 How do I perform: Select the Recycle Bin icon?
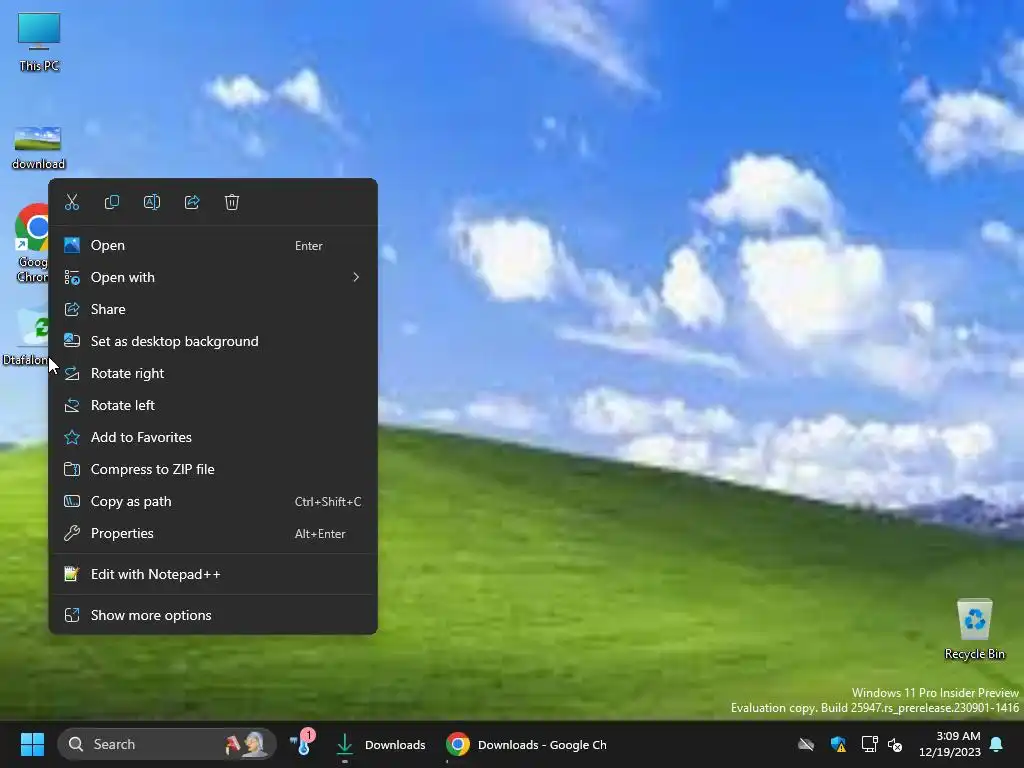point(974,629)
